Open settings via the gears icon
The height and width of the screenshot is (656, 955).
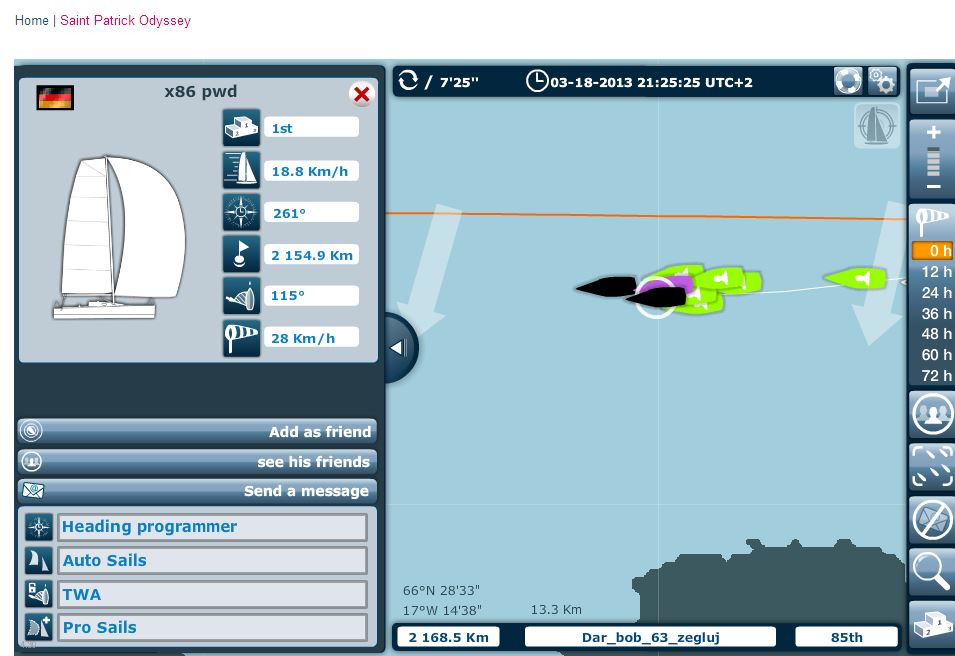coord(881,81)
